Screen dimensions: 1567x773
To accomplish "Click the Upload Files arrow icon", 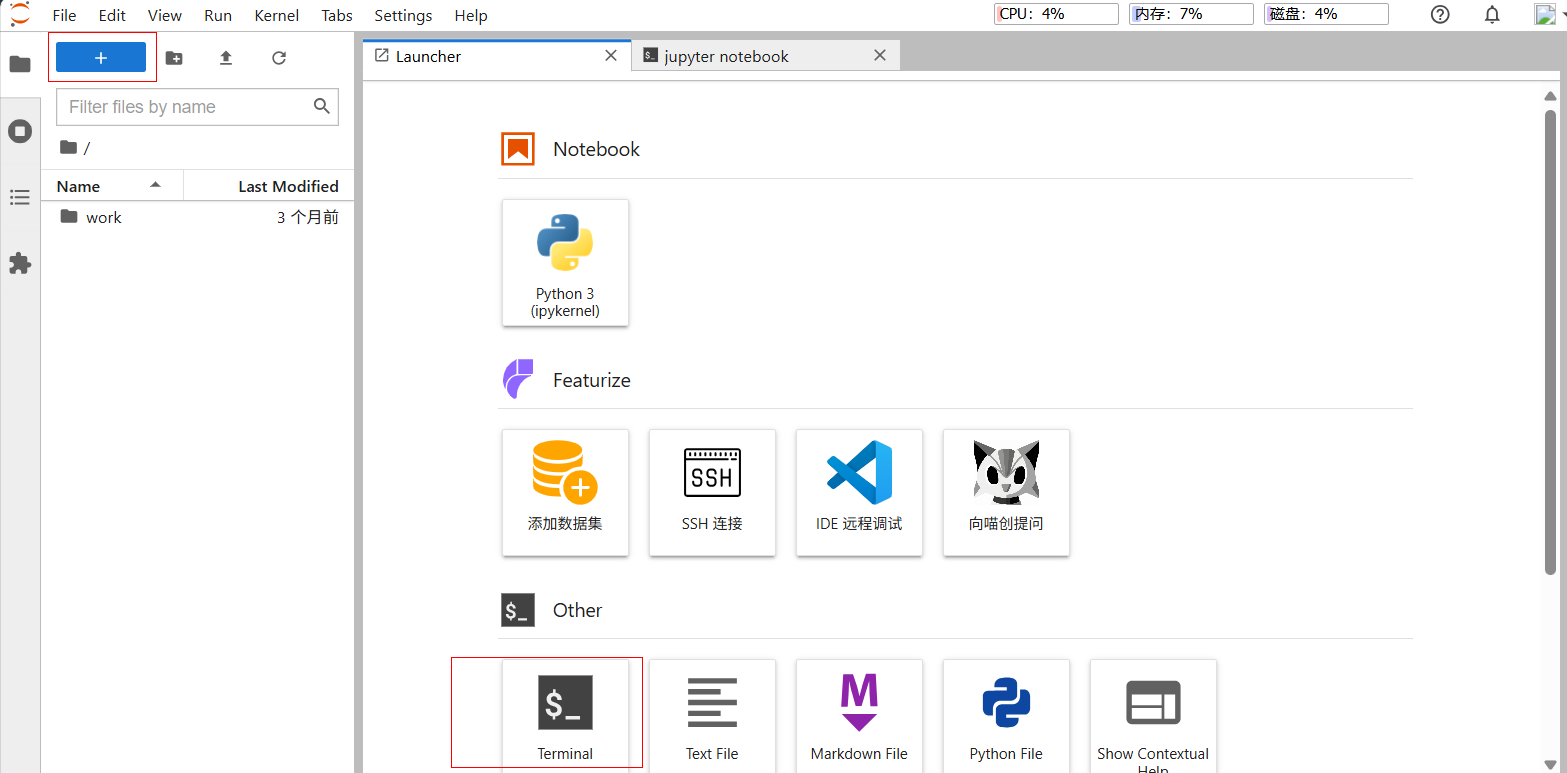I will (x=226, y=58).
